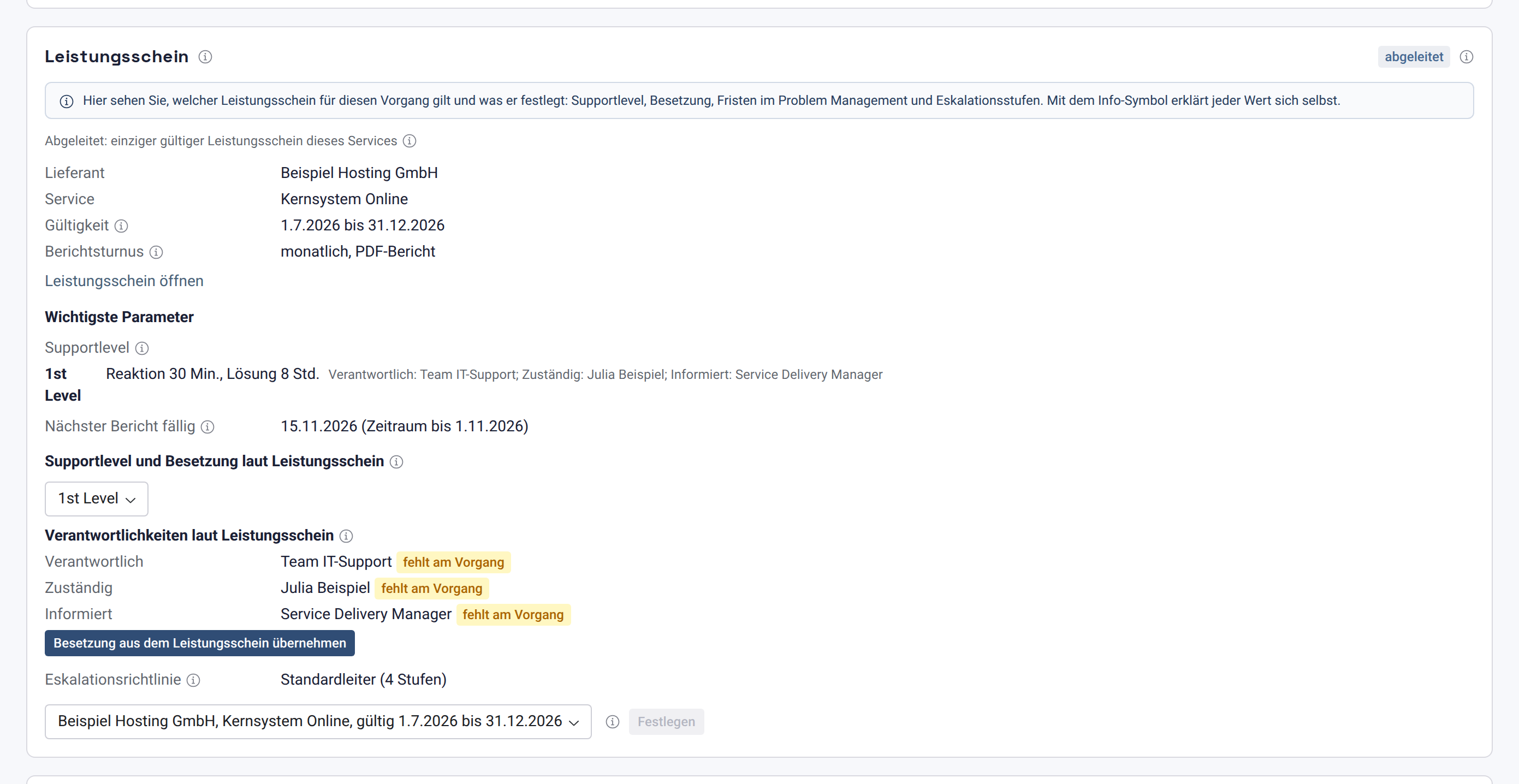Info icon beside 'Verantwortlichkeiten laut Leistungsschein'
The width and height of the screenshot is (1519, 784).
coord(346,536)
